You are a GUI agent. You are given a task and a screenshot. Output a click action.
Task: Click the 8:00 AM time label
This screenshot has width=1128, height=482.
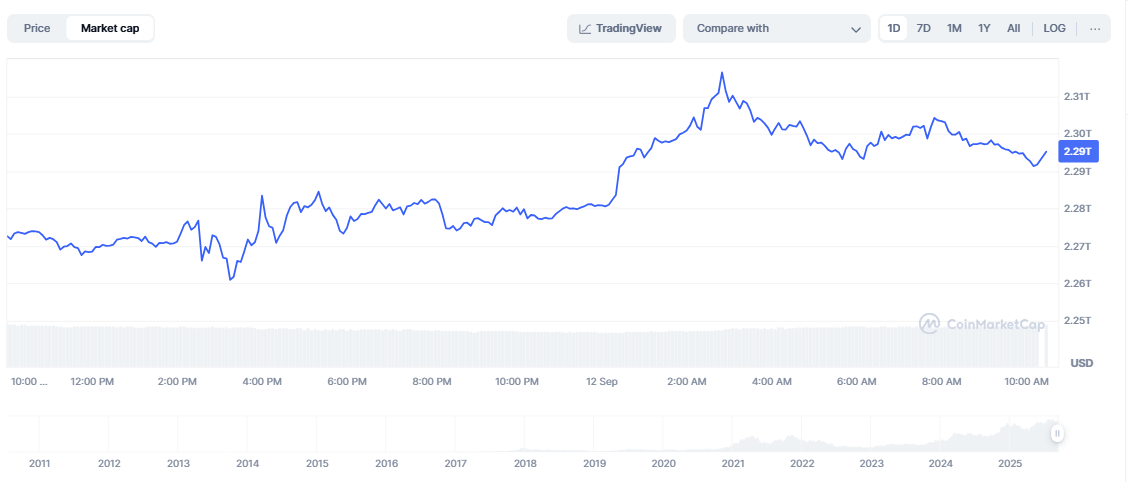tap(940, 381)
